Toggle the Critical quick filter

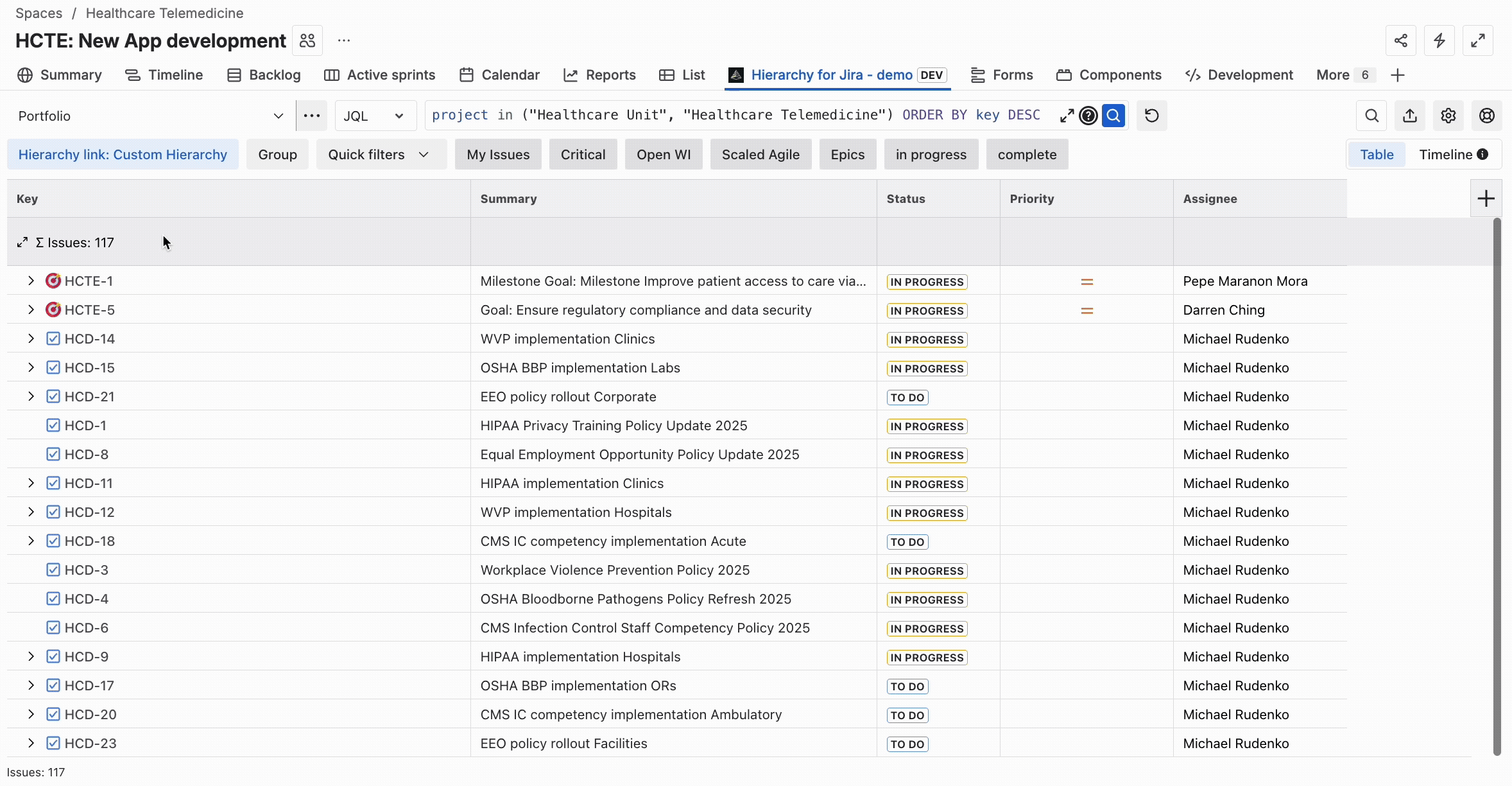point(583,155)
